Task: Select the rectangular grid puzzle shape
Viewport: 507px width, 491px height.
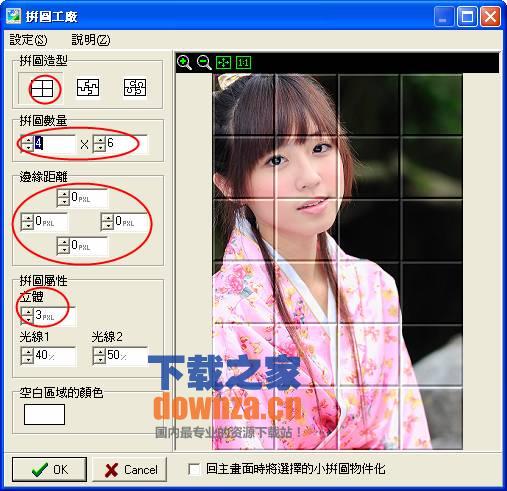Action: [42, 88]
